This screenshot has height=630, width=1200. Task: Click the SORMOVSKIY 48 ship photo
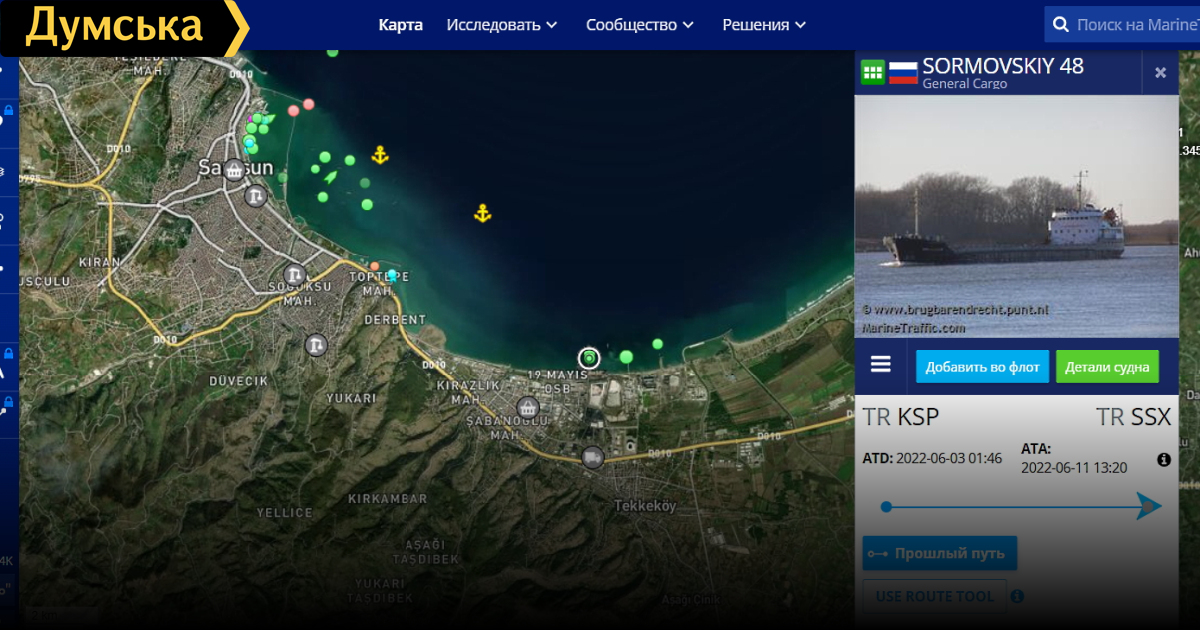1017,217
